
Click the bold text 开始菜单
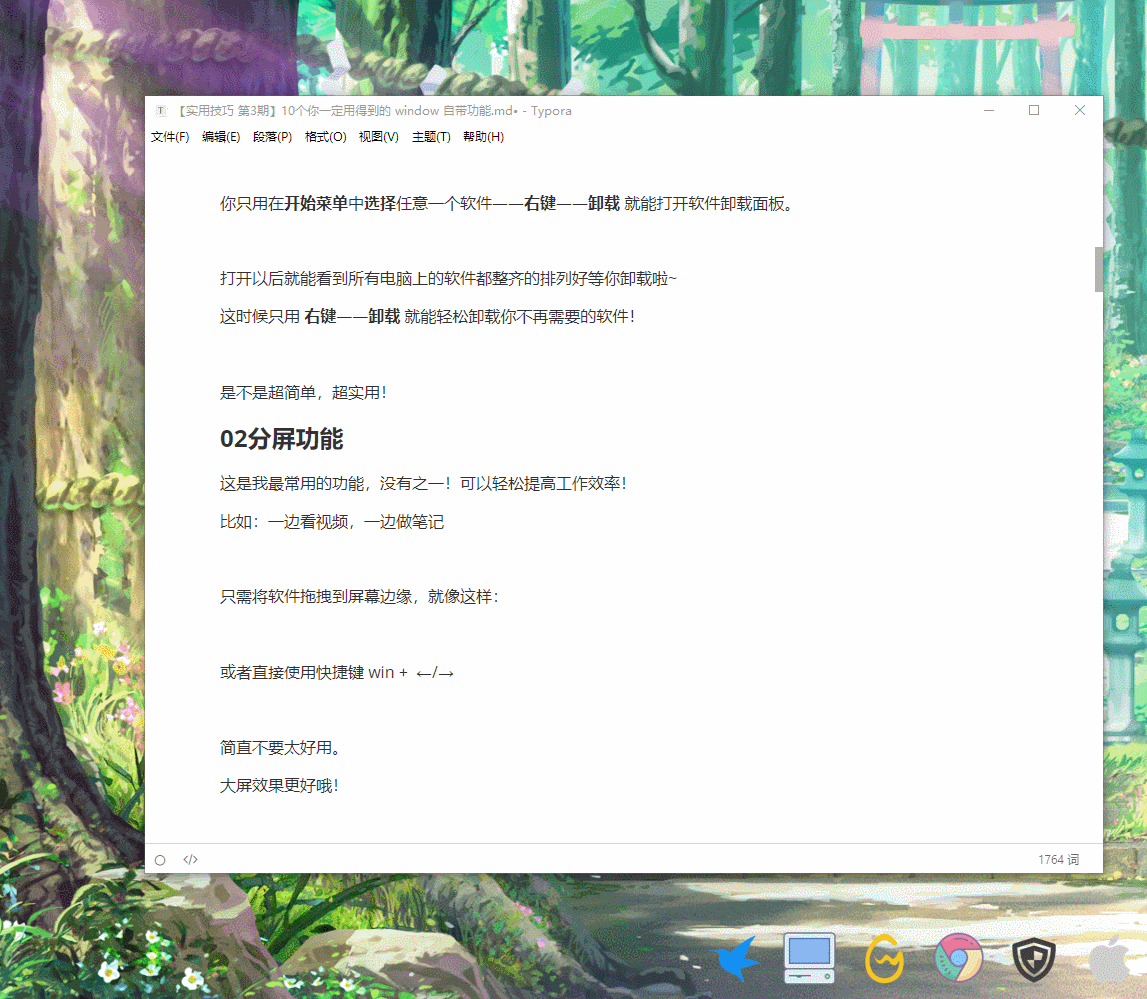pos(315,203)
